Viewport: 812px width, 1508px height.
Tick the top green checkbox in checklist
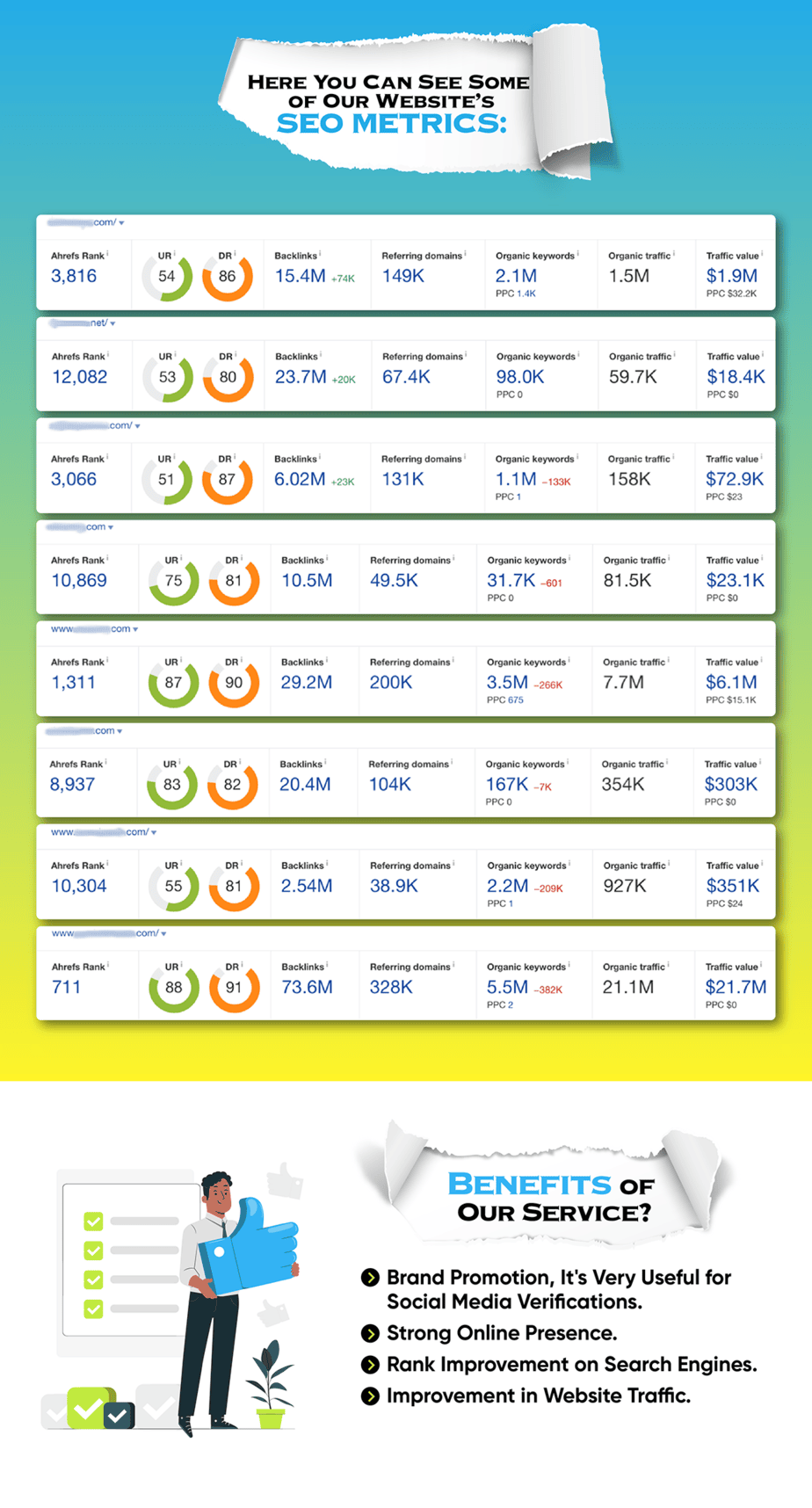pos(93,1221)
